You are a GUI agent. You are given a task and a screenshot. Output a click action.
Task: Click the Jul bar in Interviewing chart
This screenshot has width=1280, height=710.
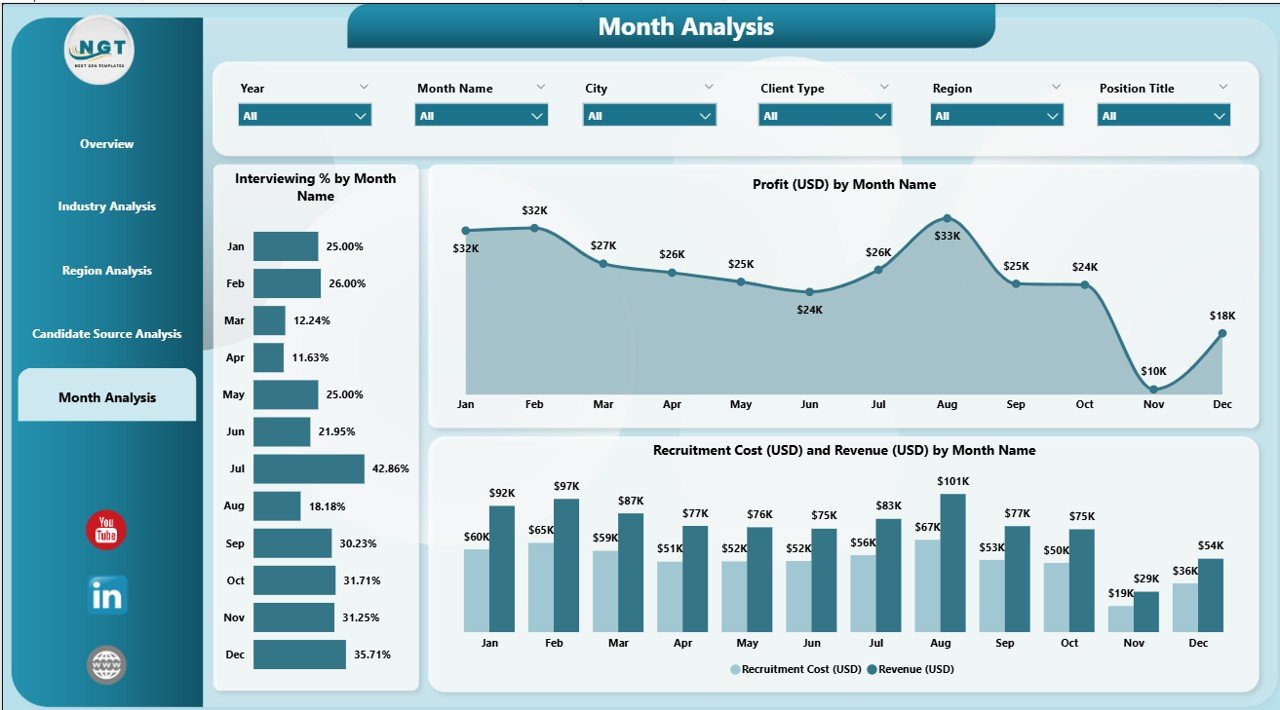coord(310,468)
